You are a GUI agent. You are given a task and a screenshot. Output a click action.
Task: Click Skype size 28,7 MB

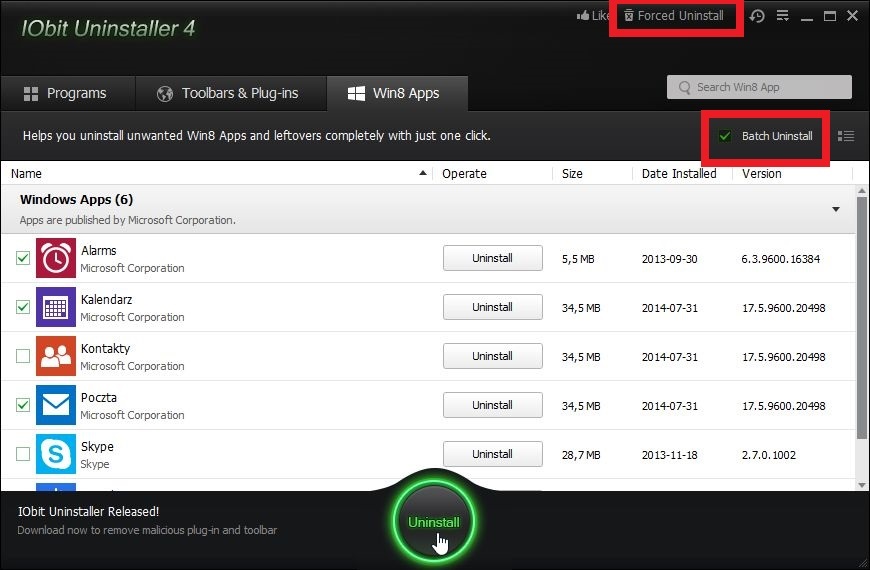tap(581, 455)
